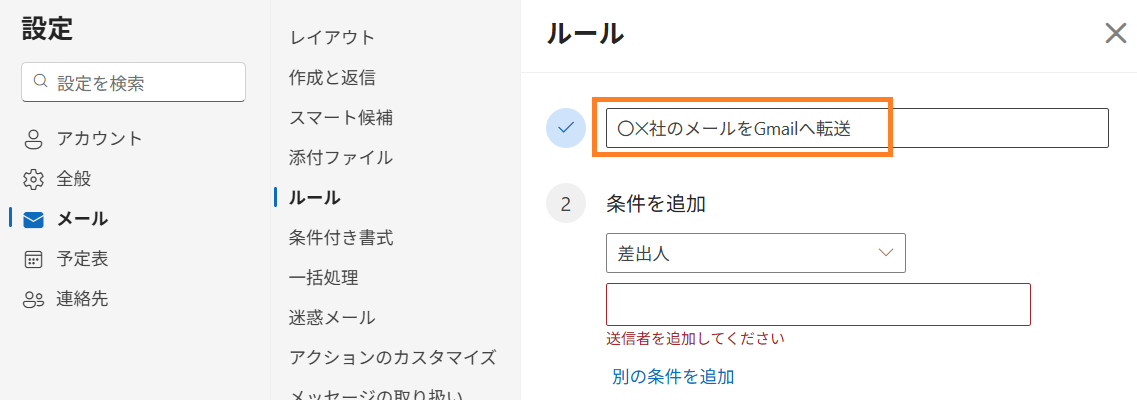Click the rule name text field
The height and width of the screenshot is (400, 1137).
click(x=856, y=128)
